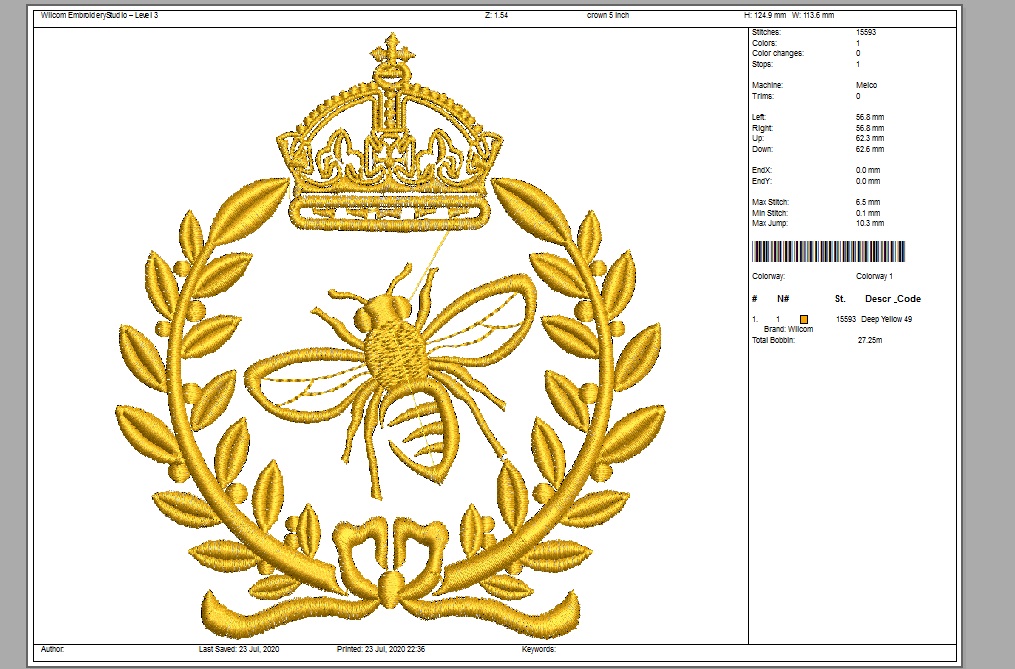
Task: Click the Keywords field in footer
Action: click(x=538, y=650)
